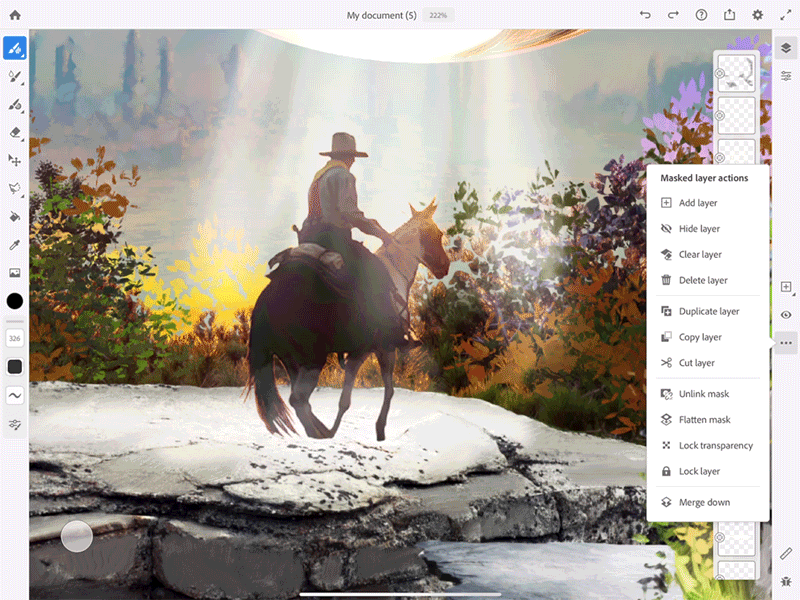Open more layer actions via ellipsis
Viewport: 800px width, 600px height.
point(786,341)
